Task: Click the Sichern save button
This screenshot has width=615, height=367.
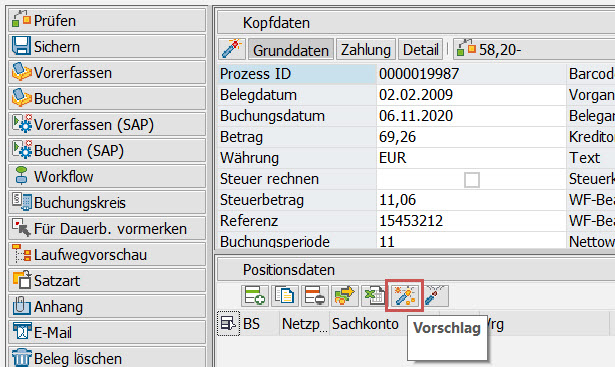Action: coord(107,46)
